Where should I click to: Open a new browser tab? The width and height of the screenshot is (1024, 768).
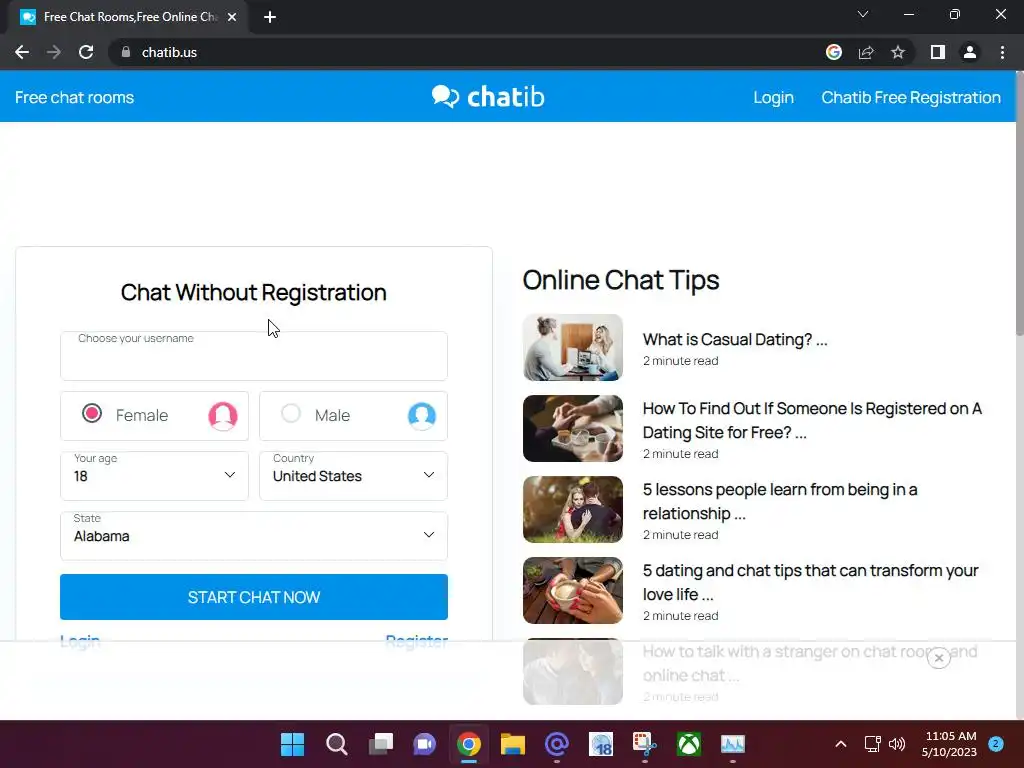tap(270, 17)
